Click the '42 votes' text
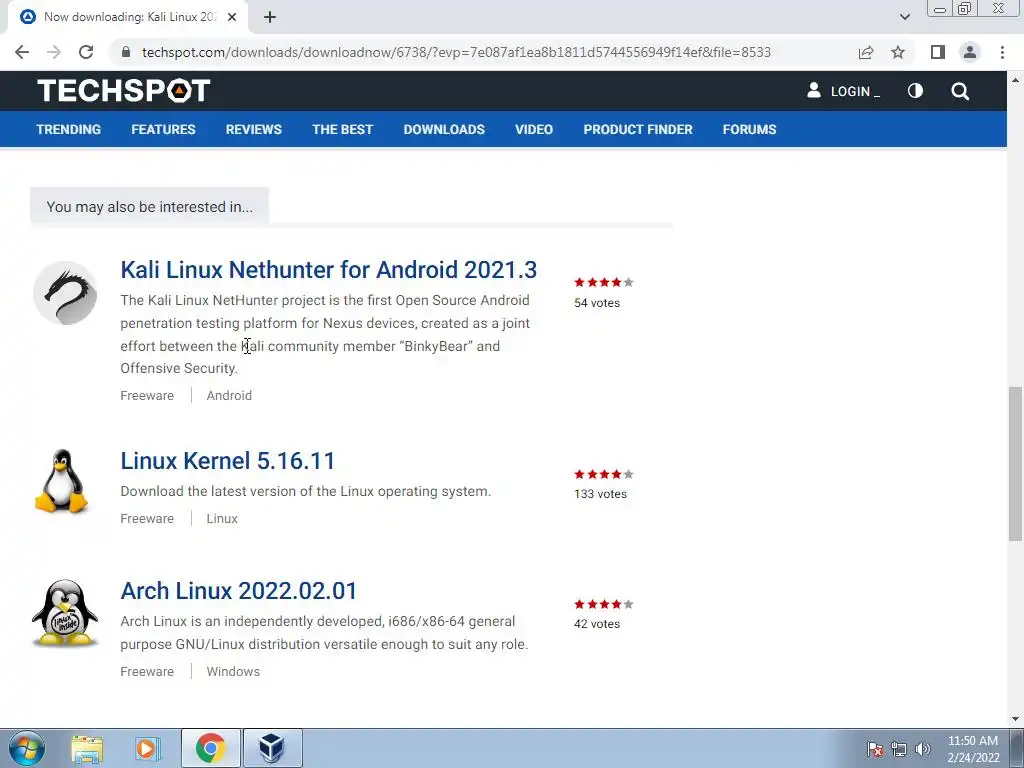The height and width of the screenshot is (768, 1024). tap(597, 624)
